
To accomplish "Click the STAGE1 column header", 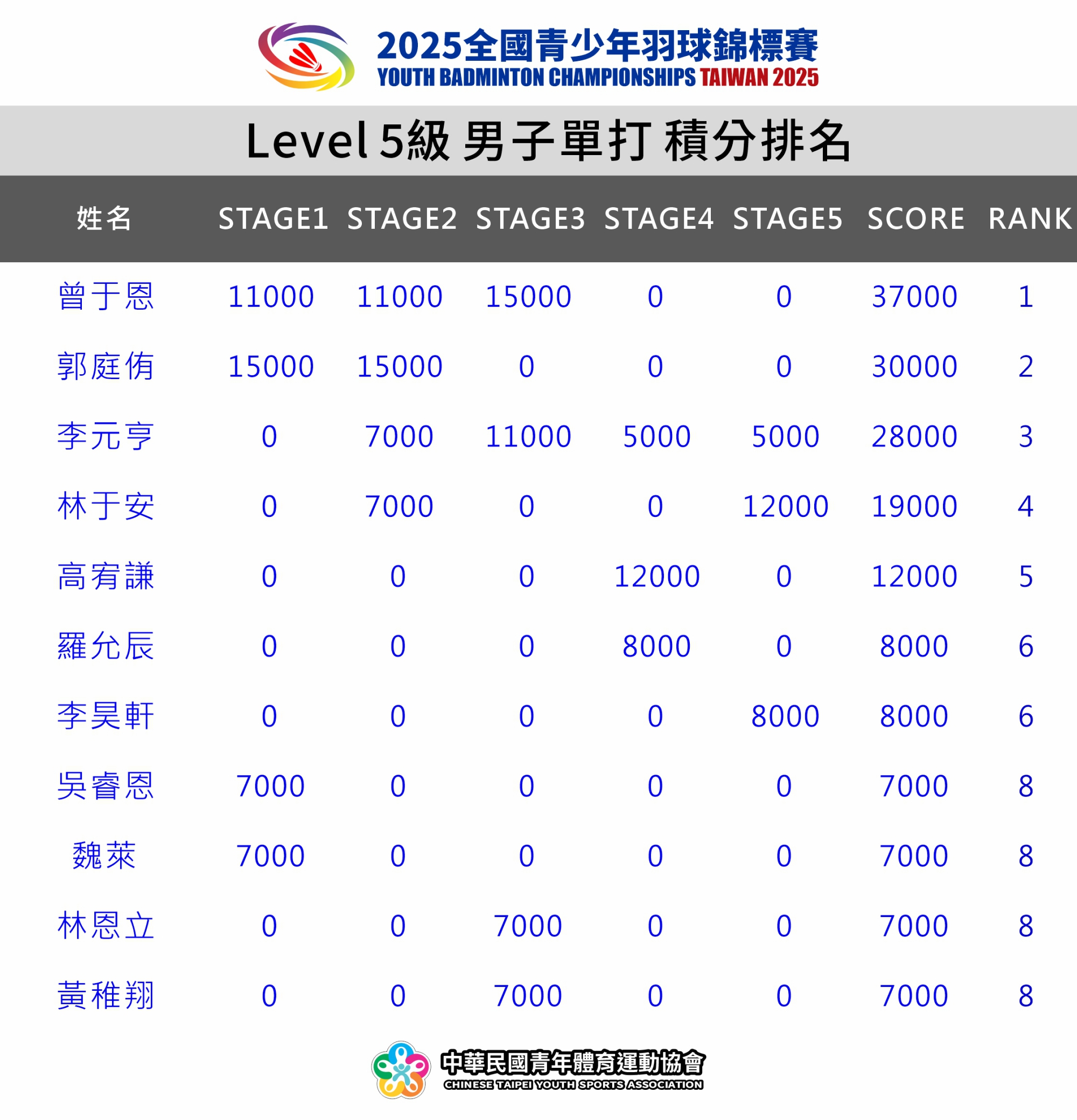I will [x=273, y=218].
